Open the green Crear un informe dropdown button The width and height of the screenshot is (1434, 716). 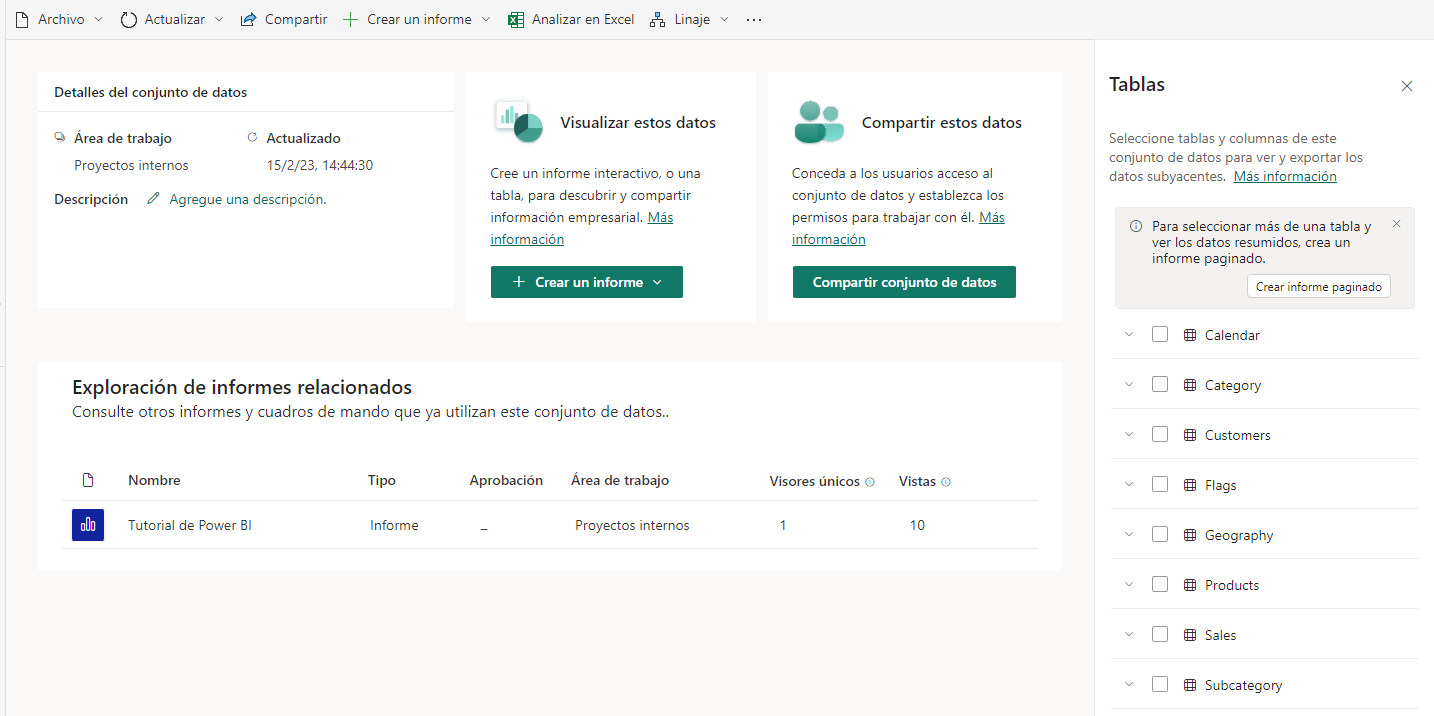point(587,282)
